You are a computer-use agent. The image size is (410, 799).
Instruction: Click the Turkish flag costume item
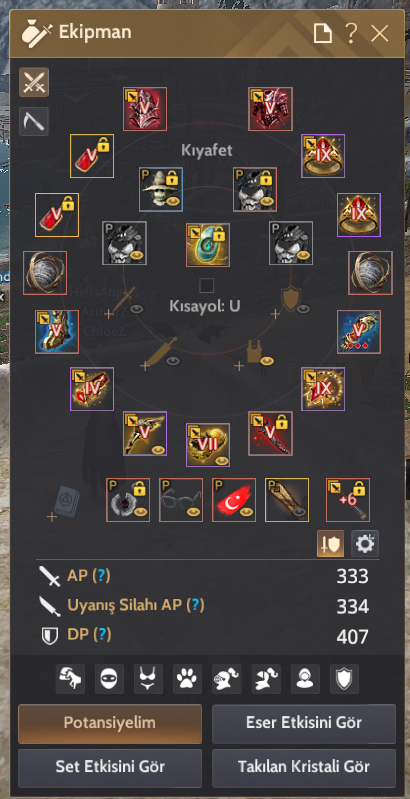234,500
